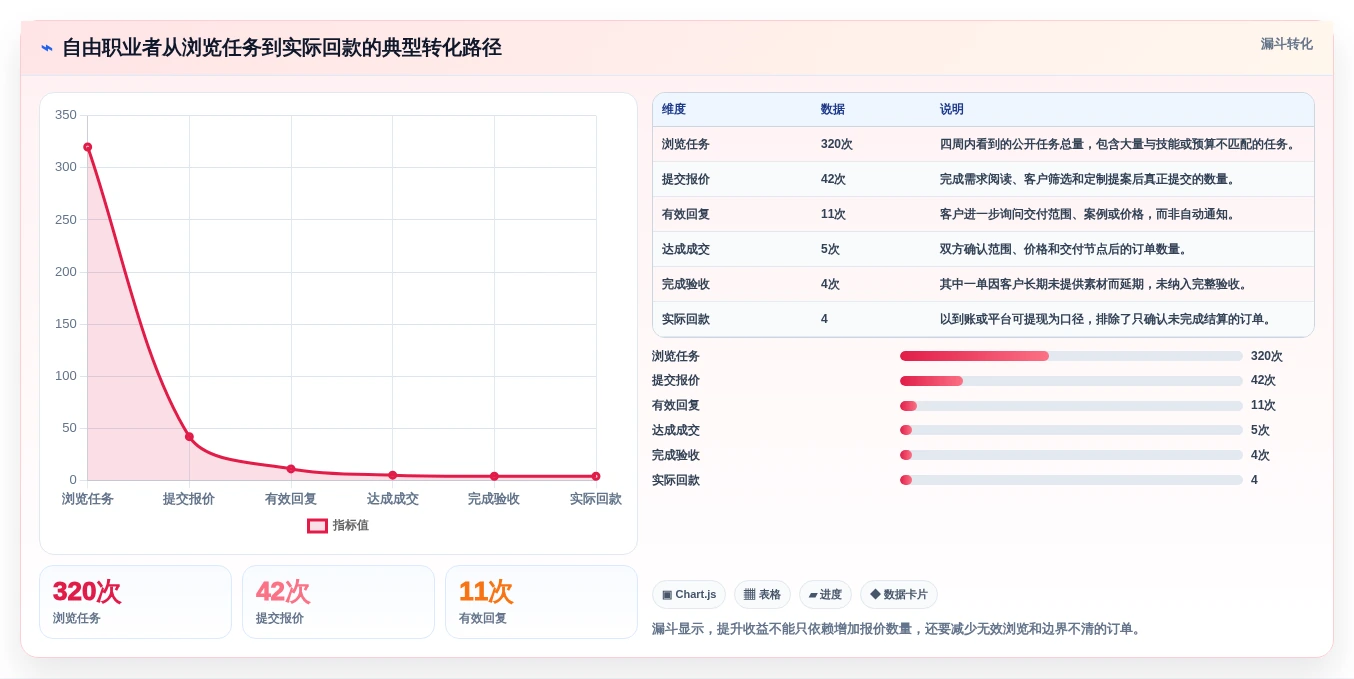Image resolution: width=1354 pixels, height=679 pixels.
Task: Select the 11次 有效回复 stat card
Action: [541, 602]
